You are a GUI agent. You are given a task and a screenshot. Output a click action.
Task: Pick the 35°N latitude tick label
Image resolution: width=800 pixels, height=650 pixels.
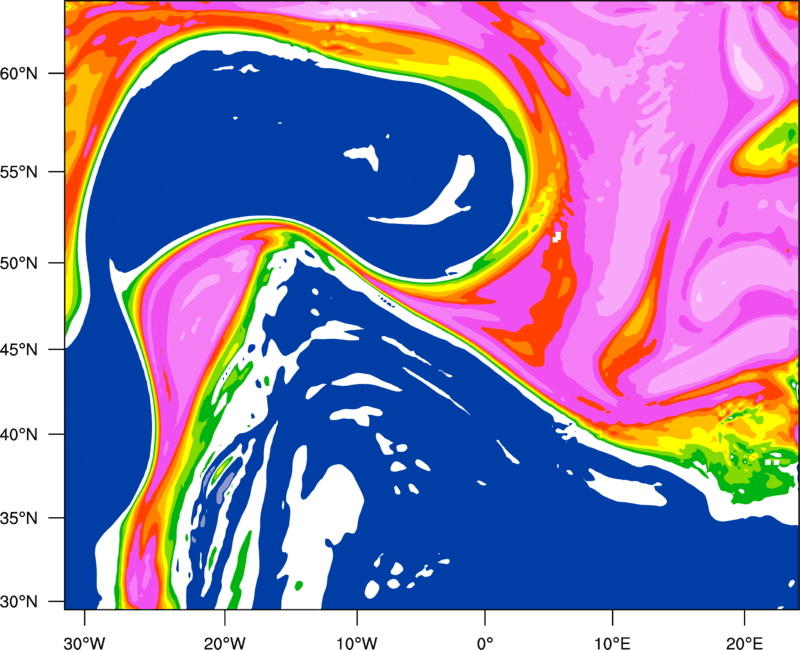(x=19, y=518)
